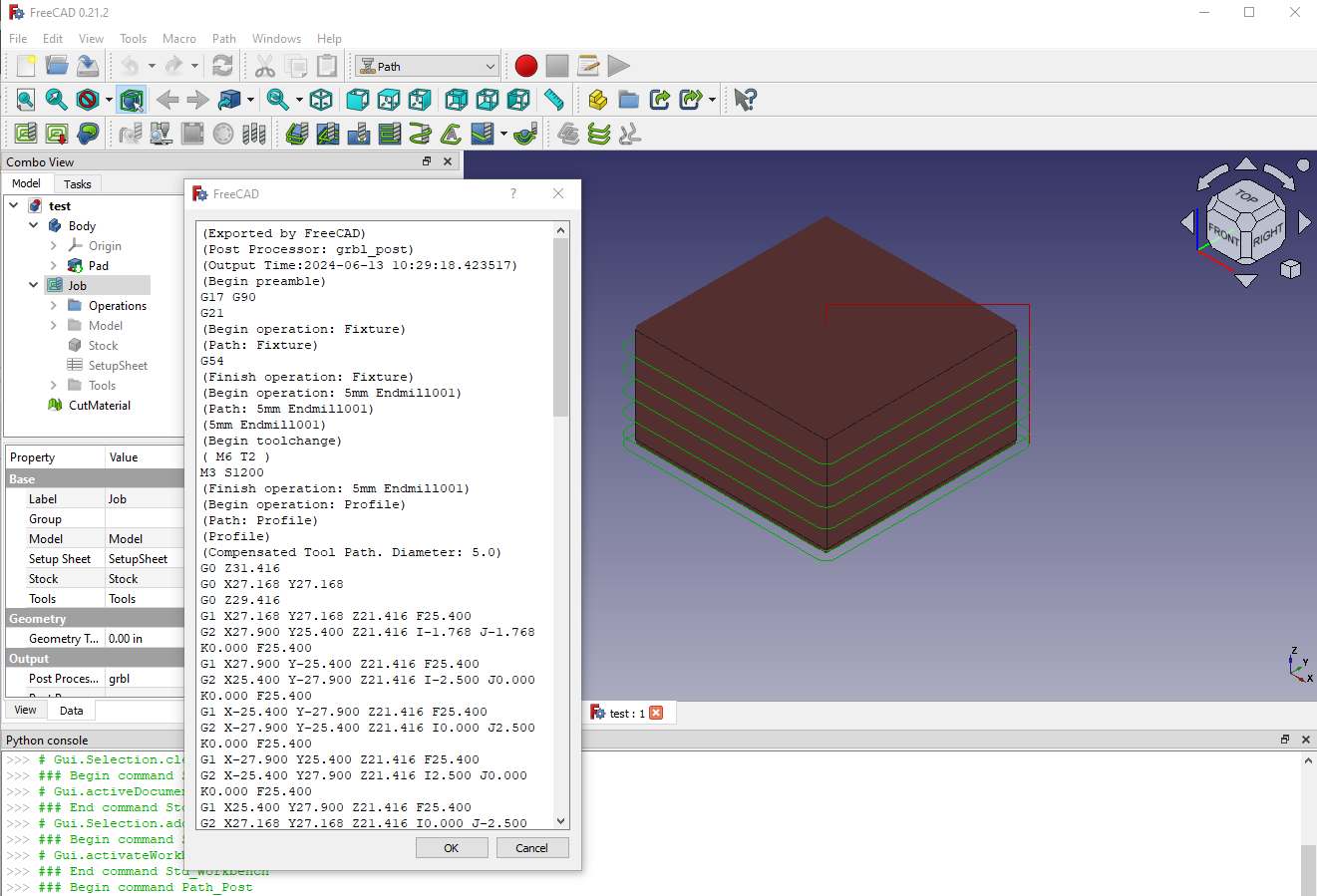Click the navigation cube TOP face
1317x896 pixels.
click(1246, 196)
